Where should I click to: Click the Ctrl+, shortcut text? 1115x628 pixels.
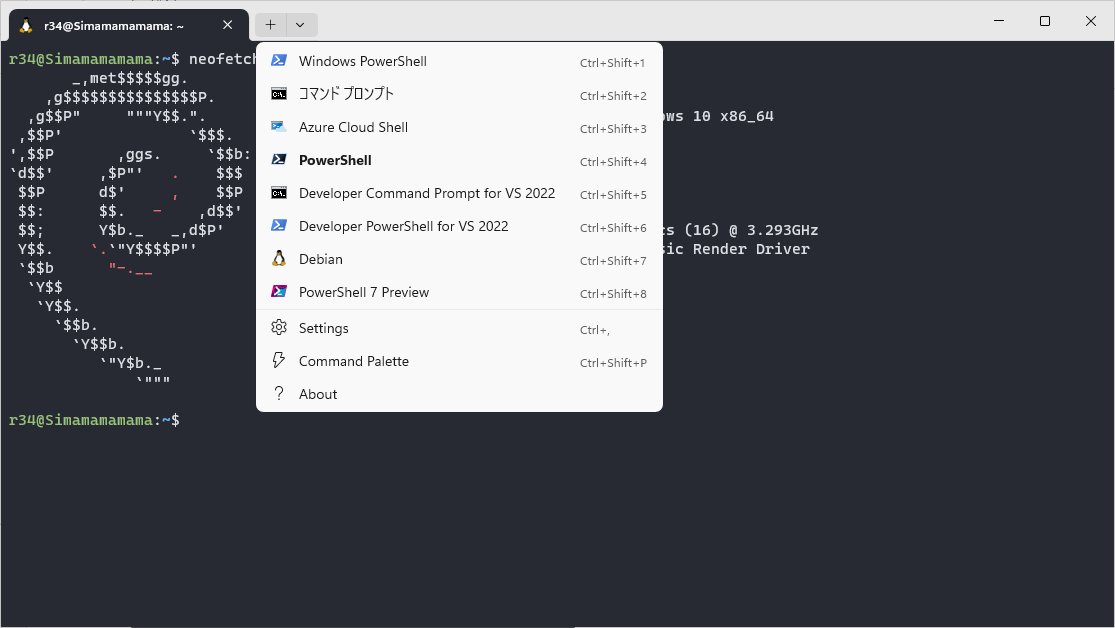click(594, 330)
